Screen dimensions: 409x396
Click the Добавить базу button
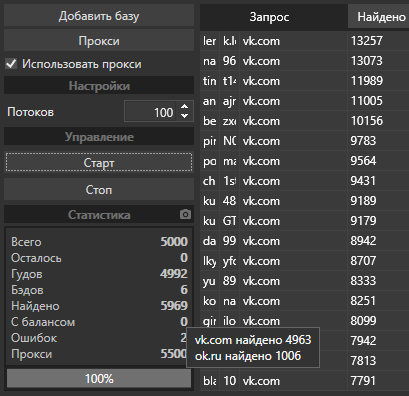(99, 16)
